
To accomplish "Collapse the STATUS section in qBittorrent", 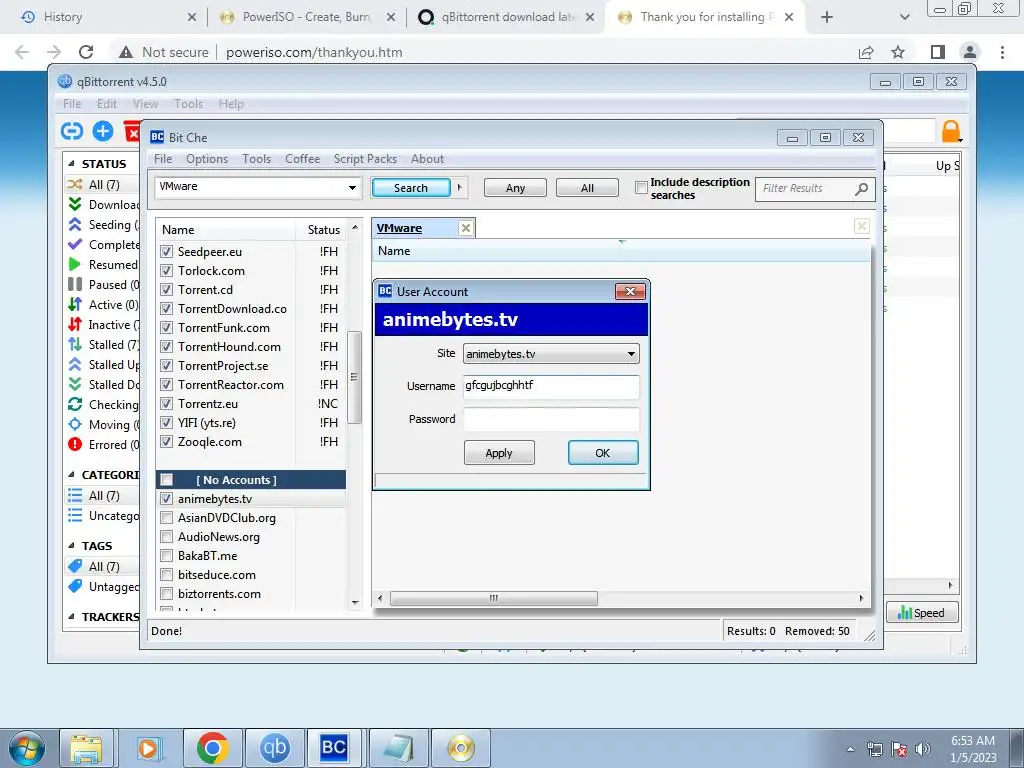I will (x=71, y=164).
